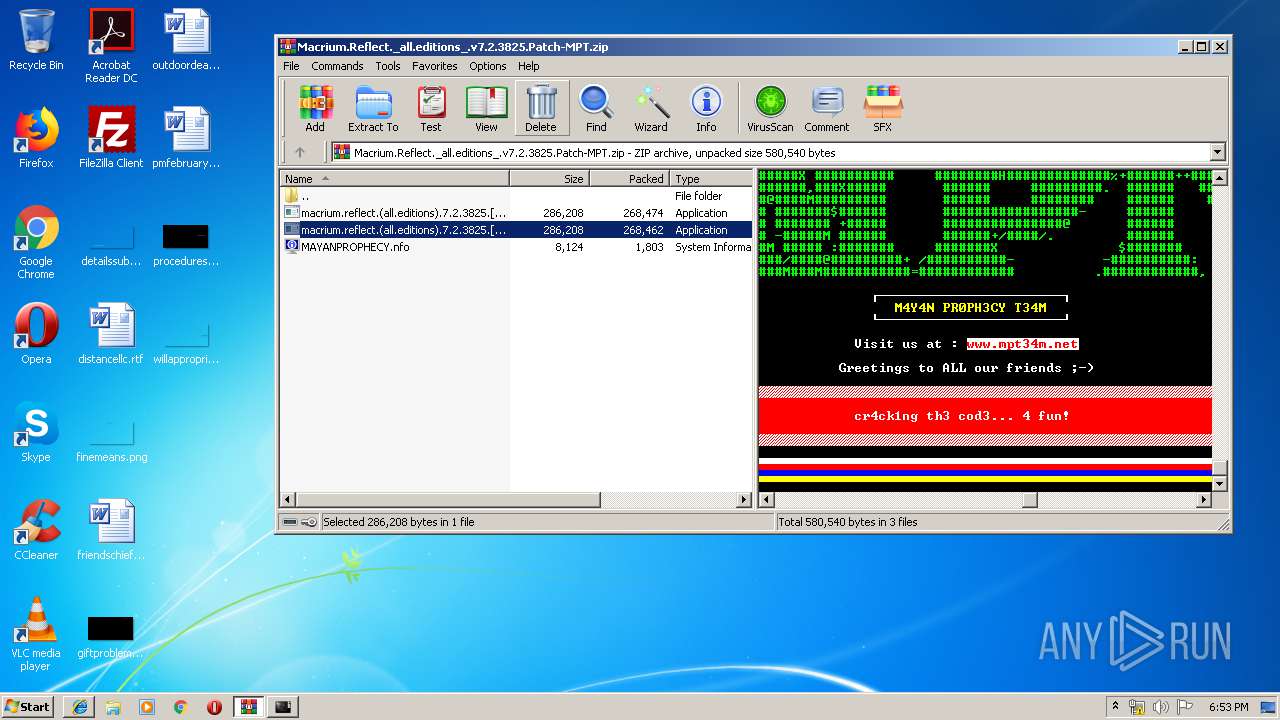This screenshot has width=1280, height=720.
Task: Open VLC media player desktop shortcut
Action: 36,634
